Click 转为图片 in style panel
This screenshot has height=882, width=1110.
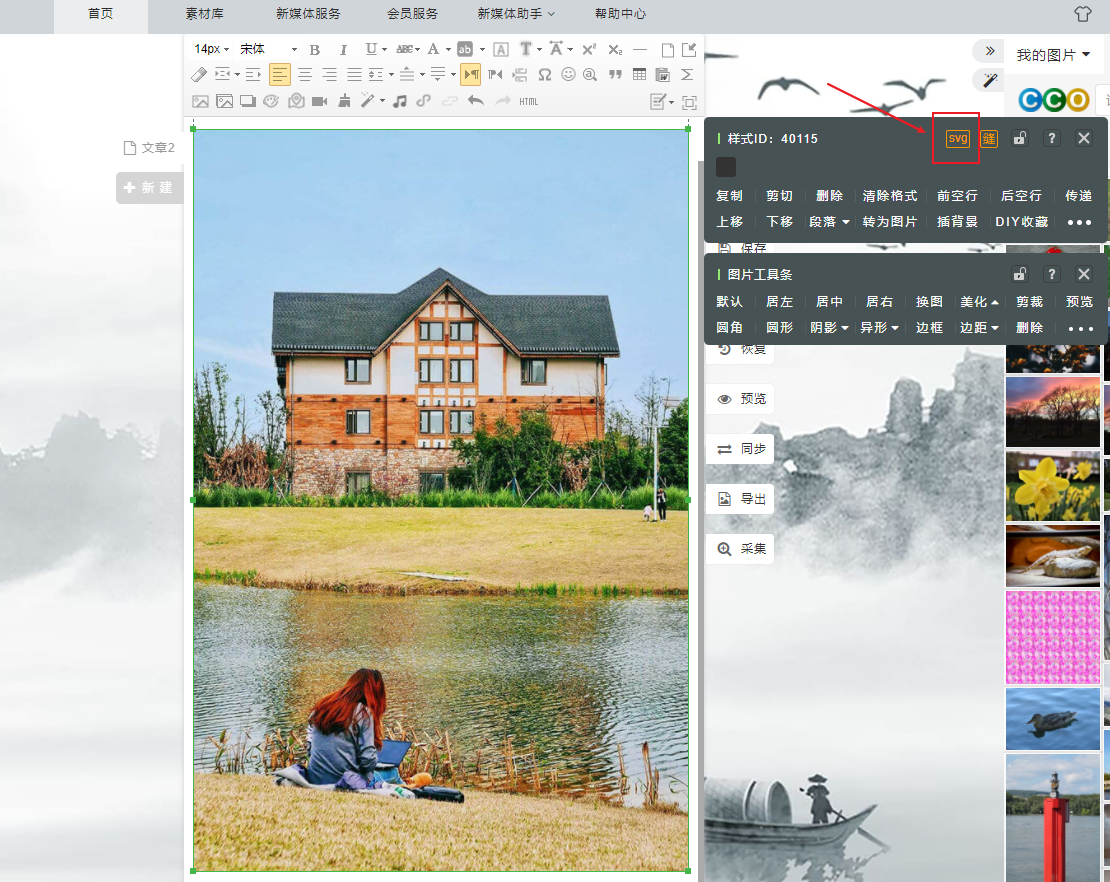tap(889, 222)
